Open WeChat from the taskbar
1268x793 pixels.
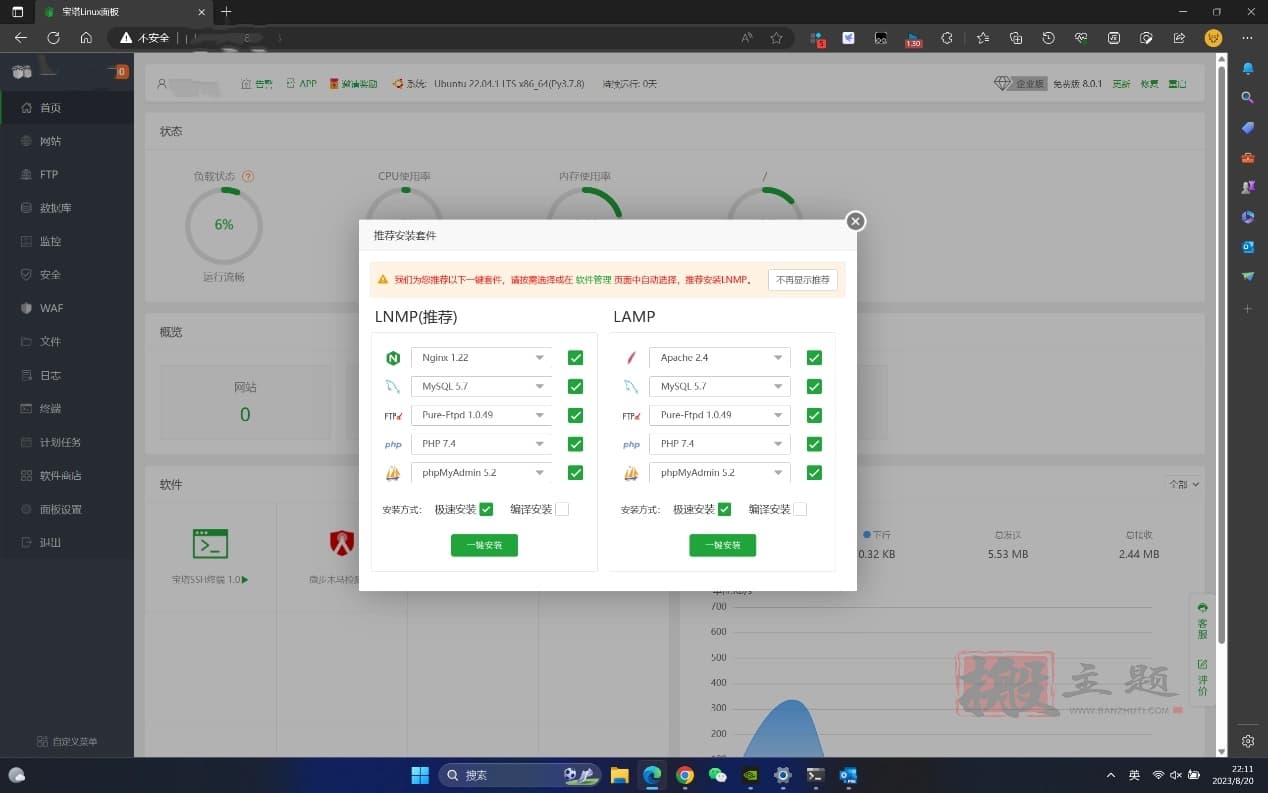pyautogui.click(x=717, y=775)
